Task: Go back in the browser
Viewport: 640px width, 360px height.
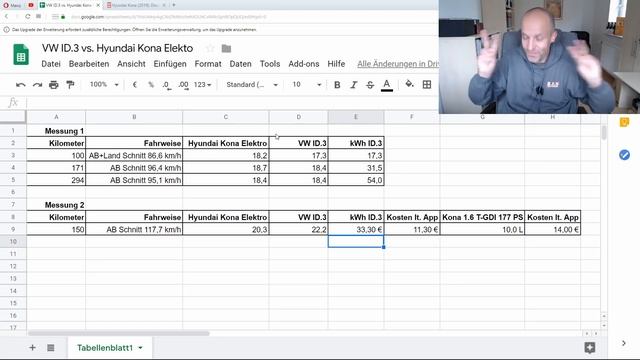Action: pos(7,17)
